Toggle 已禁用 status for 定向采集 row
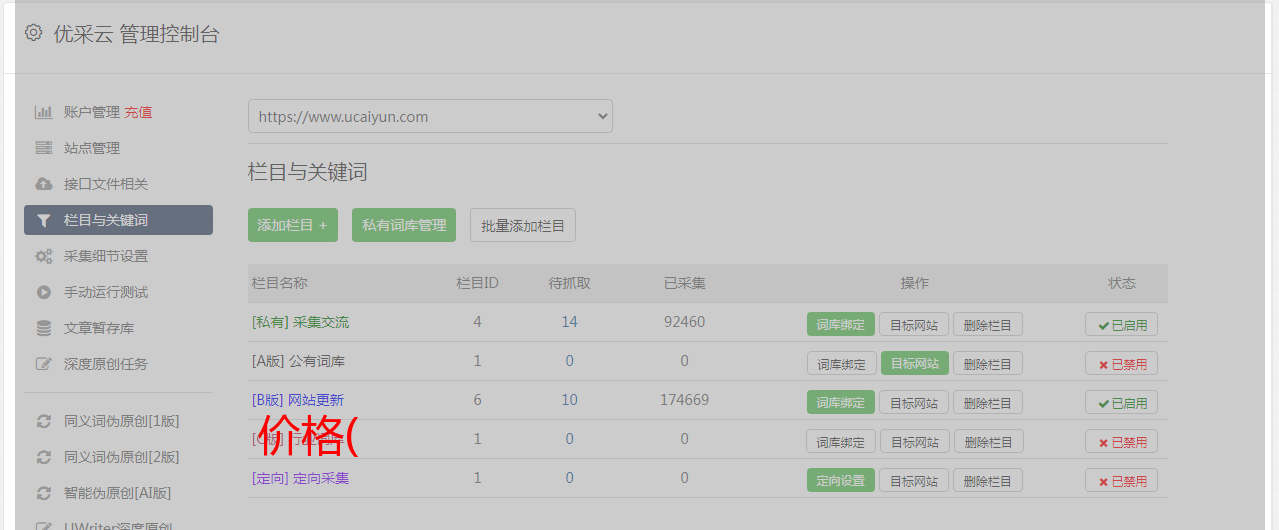The image size is (1279, 530). pyautogui.click(x=1121, y=480)
